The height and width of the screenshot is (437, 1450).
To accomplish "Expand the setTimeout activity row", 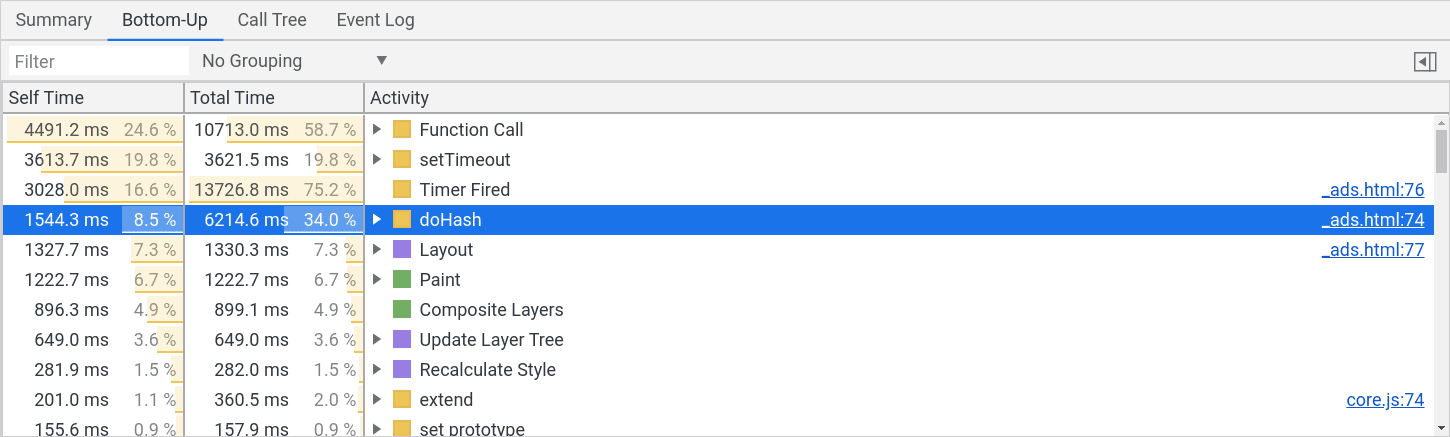I will [377, 160].
